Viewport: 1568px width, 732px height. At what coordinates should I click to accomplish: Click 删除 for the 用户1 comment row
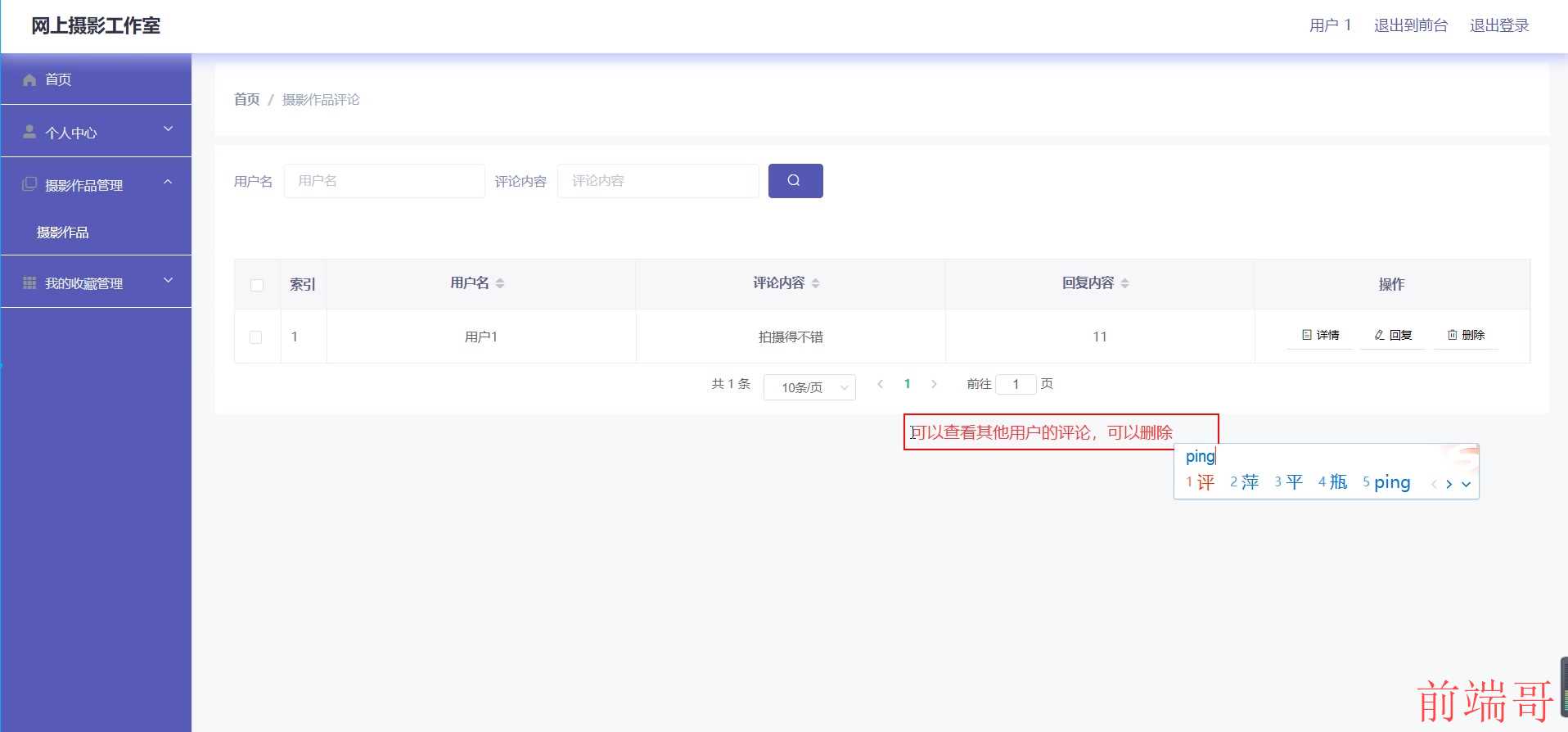click(1466, 336)
